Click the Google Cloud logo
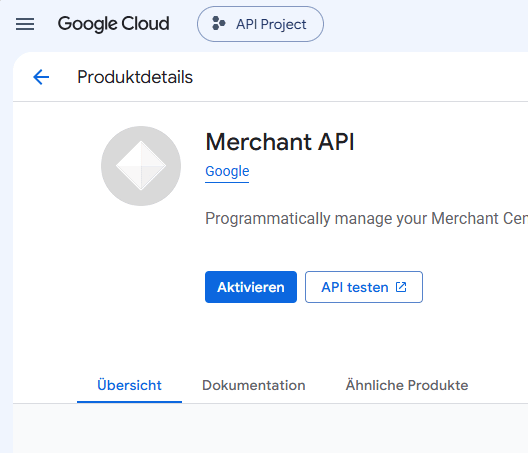528x453 pixels. (113, 24)
